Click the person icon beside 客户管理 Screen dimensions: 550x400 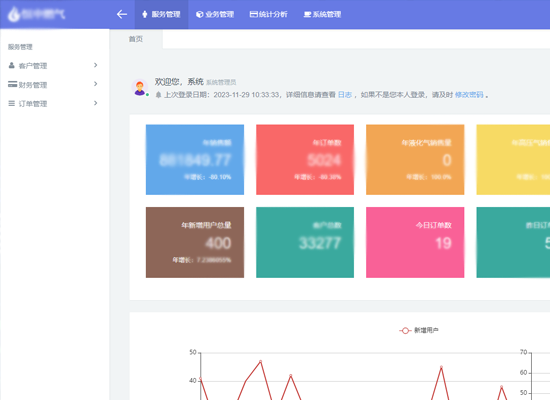point(12,65)
